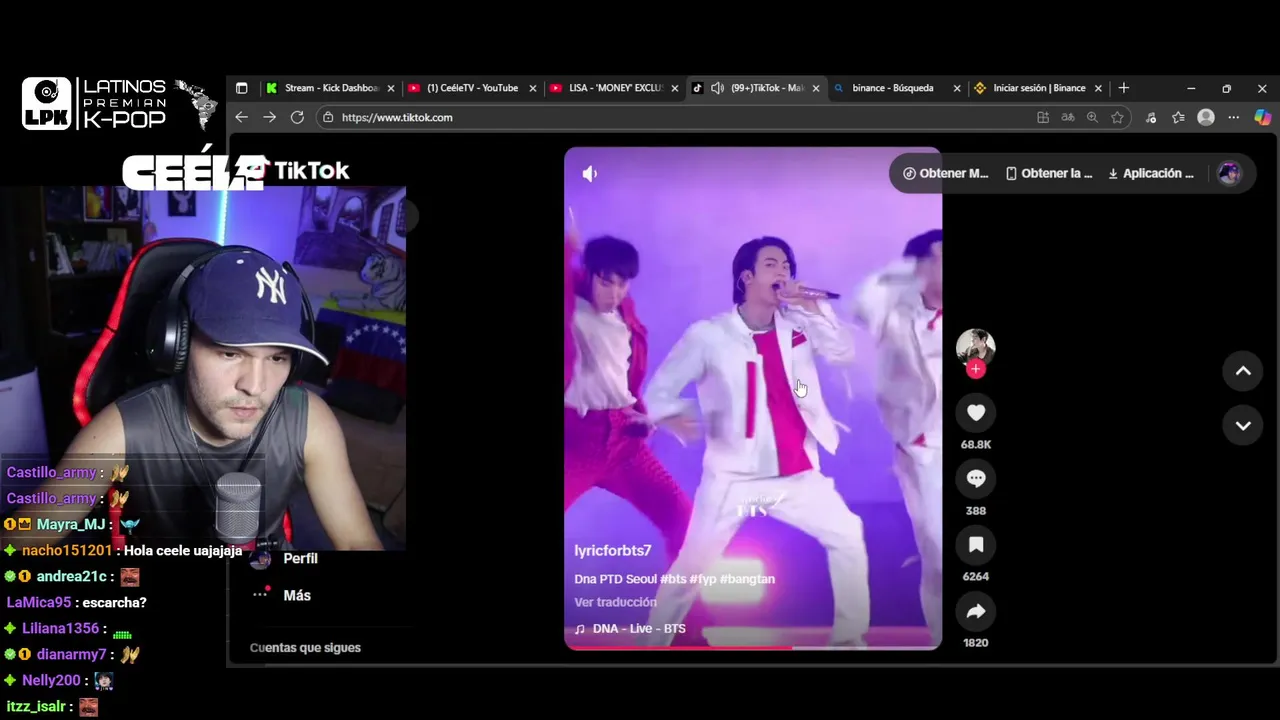The width and height of the screenshot is (1280, 720).
Task: Click the translate icon in address bar
Action: click(x=1068, y=117)
